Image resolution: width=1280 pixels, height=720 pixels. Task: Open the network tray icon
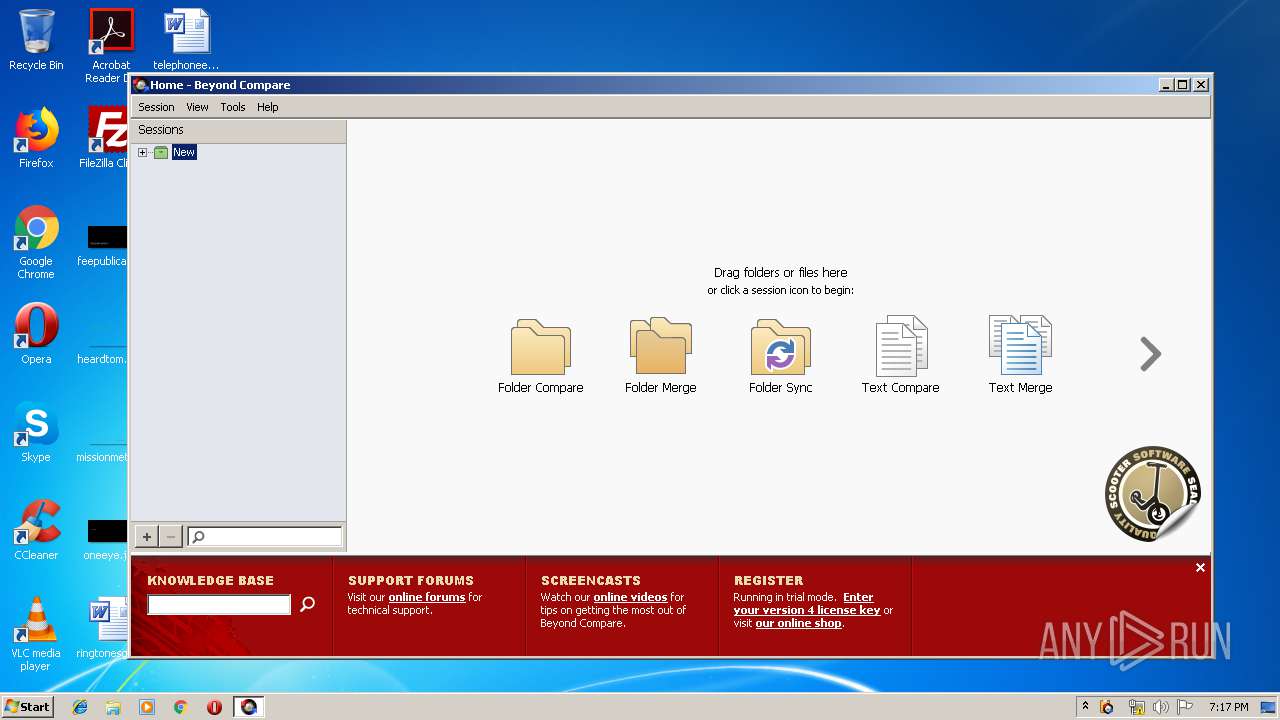pos(1136,707)
